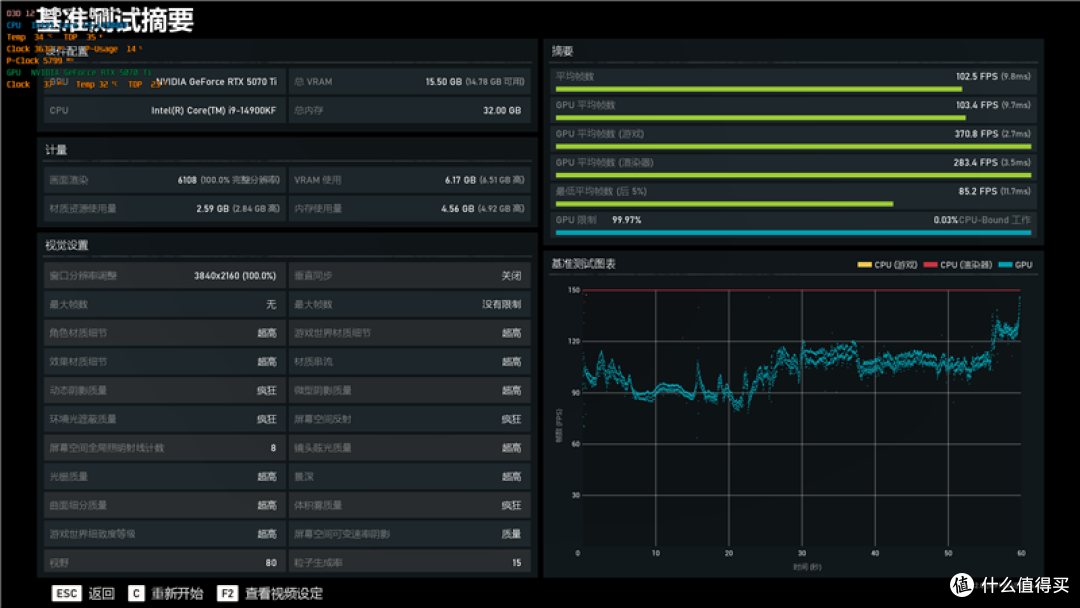The width and height of the screenshot is (1080, 608).
Task: Click the 最大帧数 row showing 没有限制
Action: pos(409,304)
